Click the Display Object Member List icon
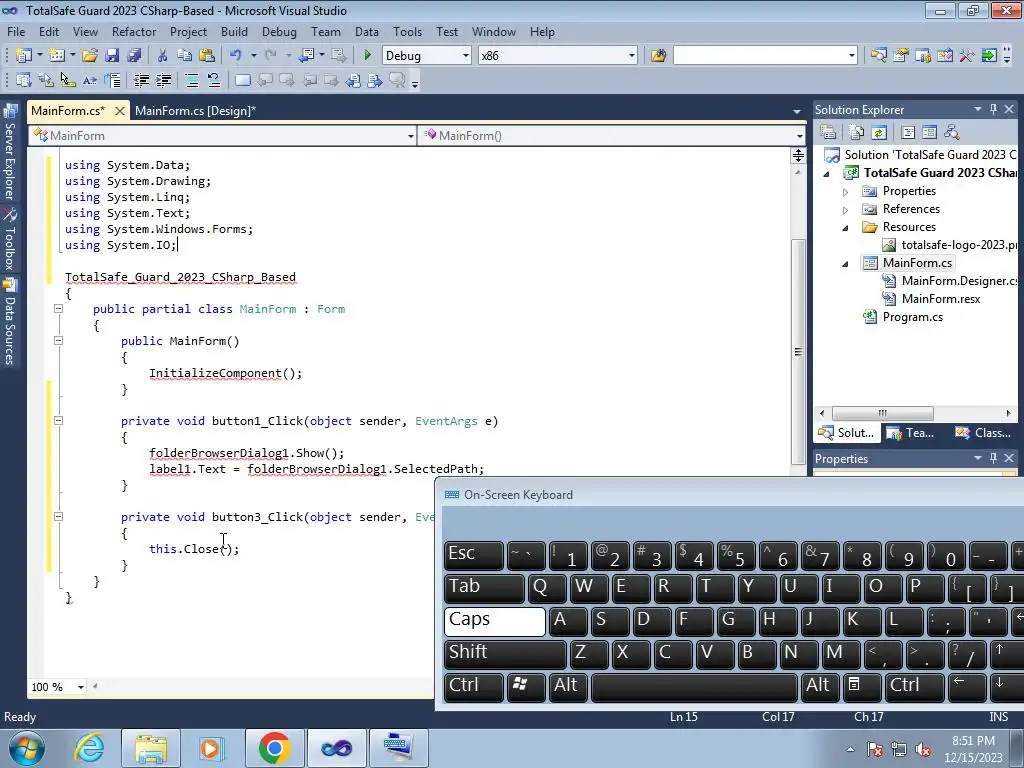This screenshot has width=1024, height=768. 24,80
